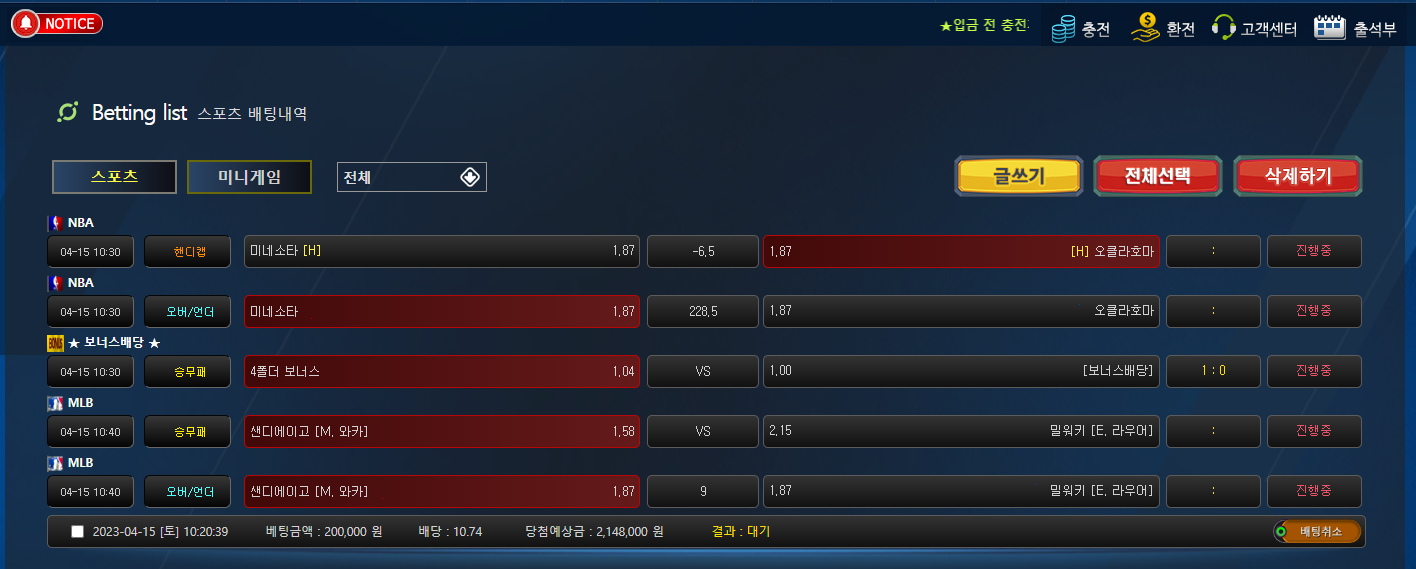Viewport: 1416px width, 569px height.
Task: Click the 핸디캡 bet type label
Action: (x=188, y=252)
